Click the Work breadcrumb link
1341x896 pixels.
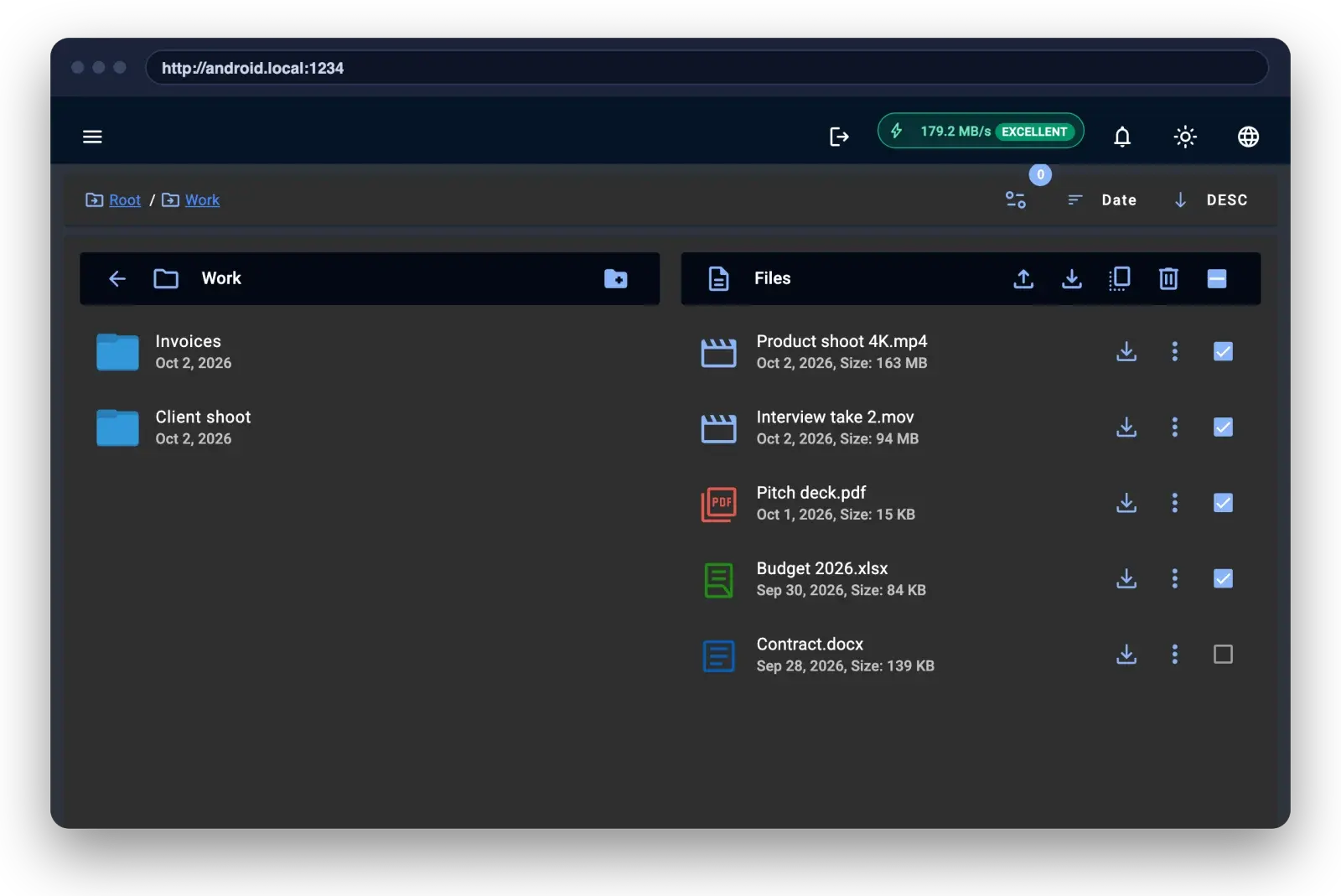pyautogui.click(x=202, y=199)
